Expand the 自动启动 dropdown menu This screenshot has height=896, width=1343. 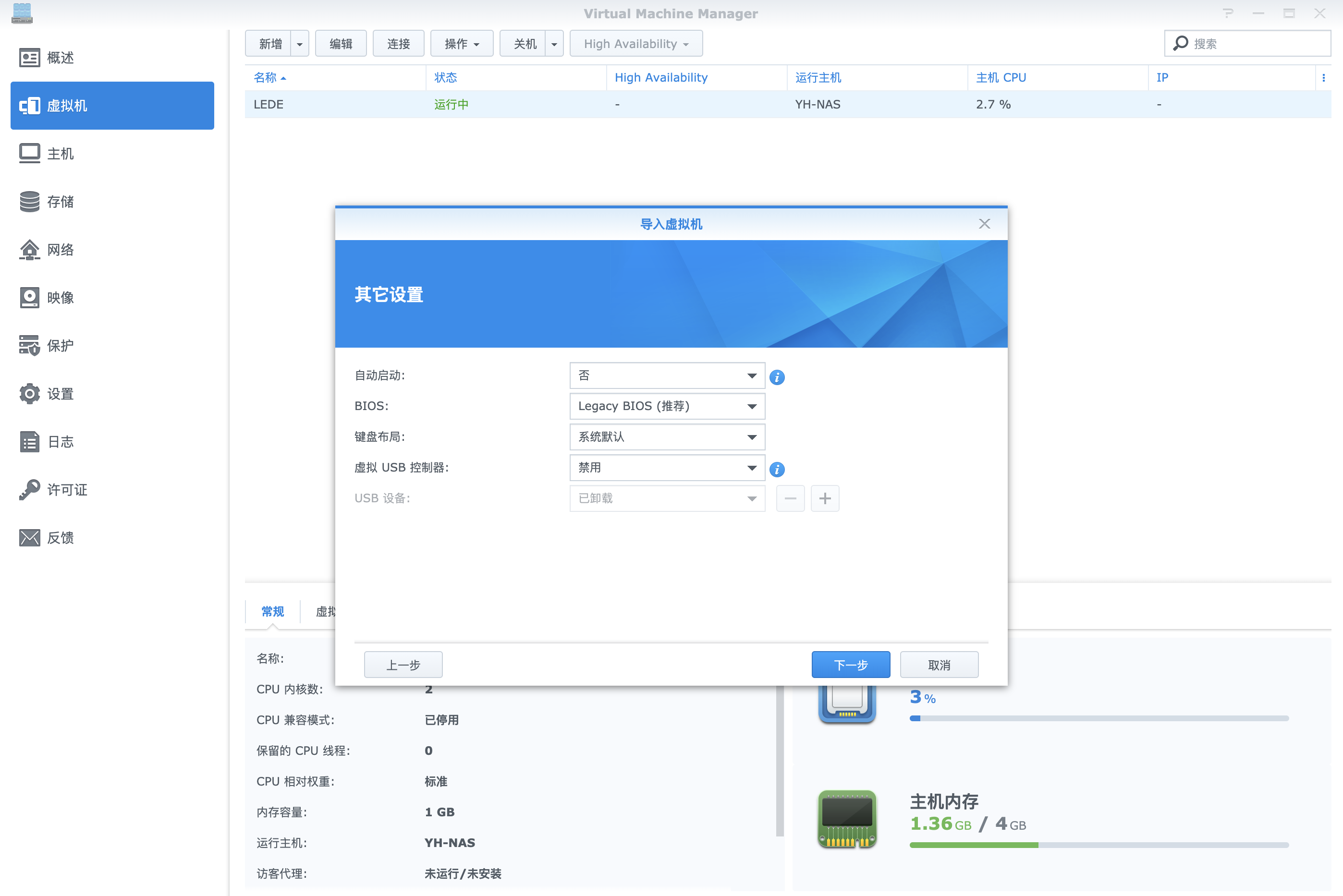tap(752, 375)
